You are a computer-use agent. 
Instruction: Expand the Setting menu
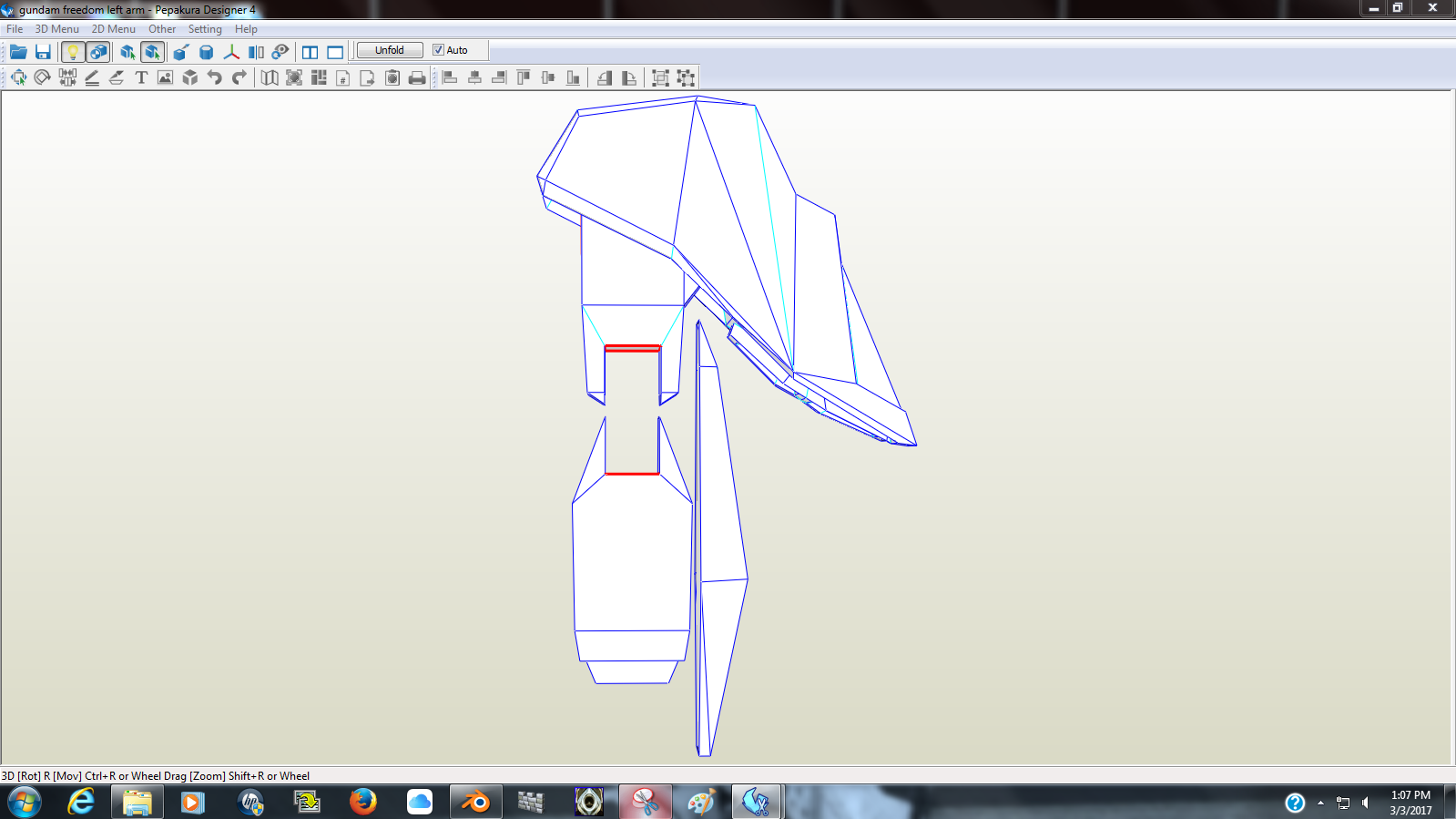click(x=205, y=29)
